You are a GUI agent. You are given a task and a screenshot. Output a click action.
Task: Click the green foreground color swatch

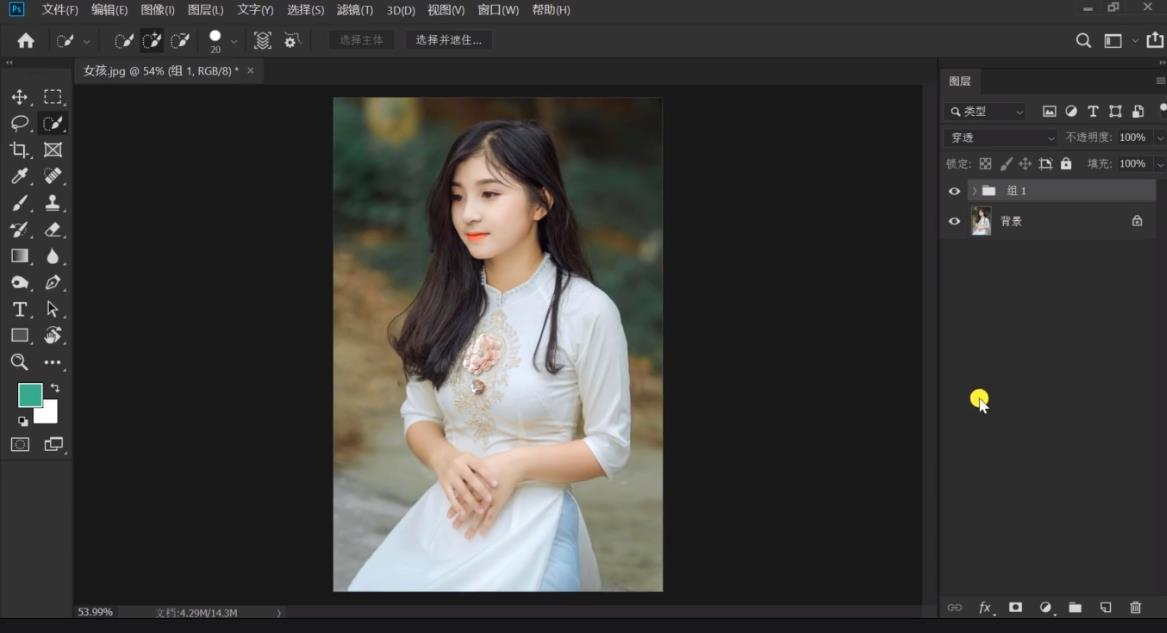[30, 396]
